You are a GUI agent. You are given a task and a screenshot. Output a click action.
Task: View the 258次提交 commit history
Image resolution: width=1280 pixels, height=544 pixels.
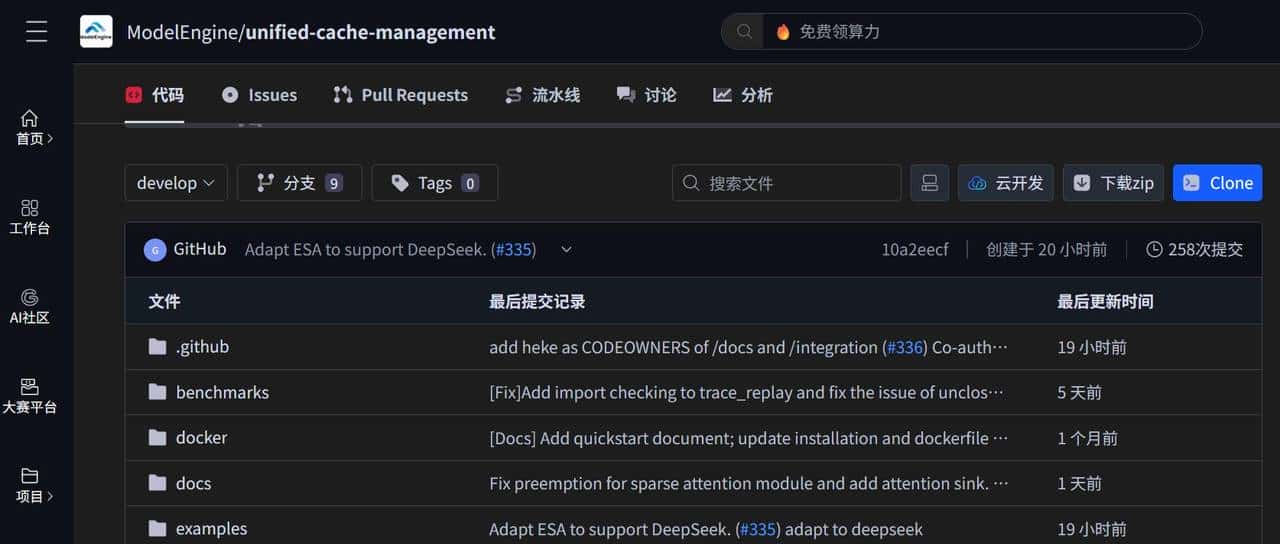[x=1194, y=250]
